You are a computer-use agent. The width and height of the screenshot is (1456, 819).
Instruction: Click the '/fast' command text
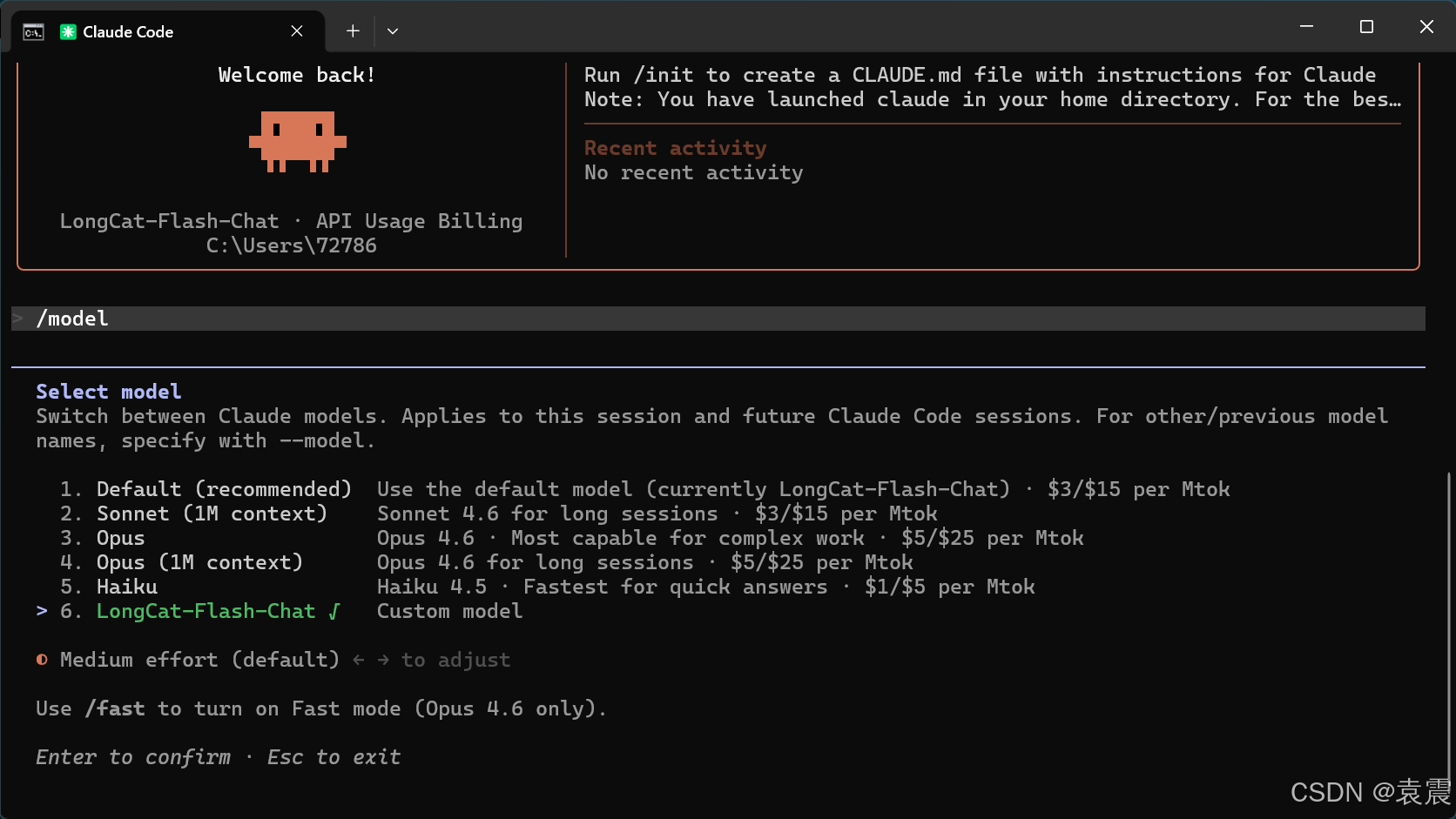point(115,708)
